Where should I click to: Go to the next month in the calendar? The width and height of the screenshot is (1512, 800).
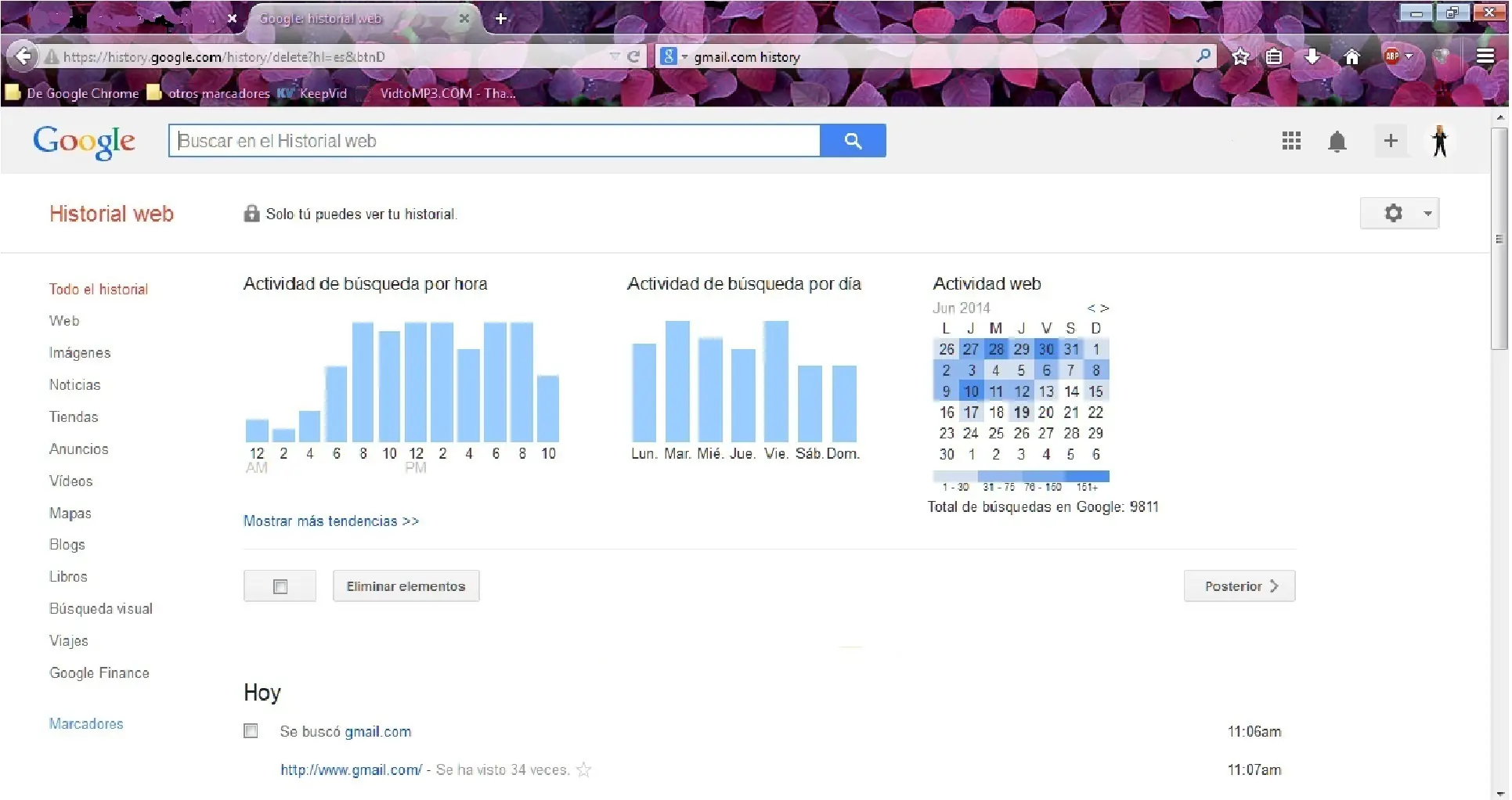[x=1105, y=308]
